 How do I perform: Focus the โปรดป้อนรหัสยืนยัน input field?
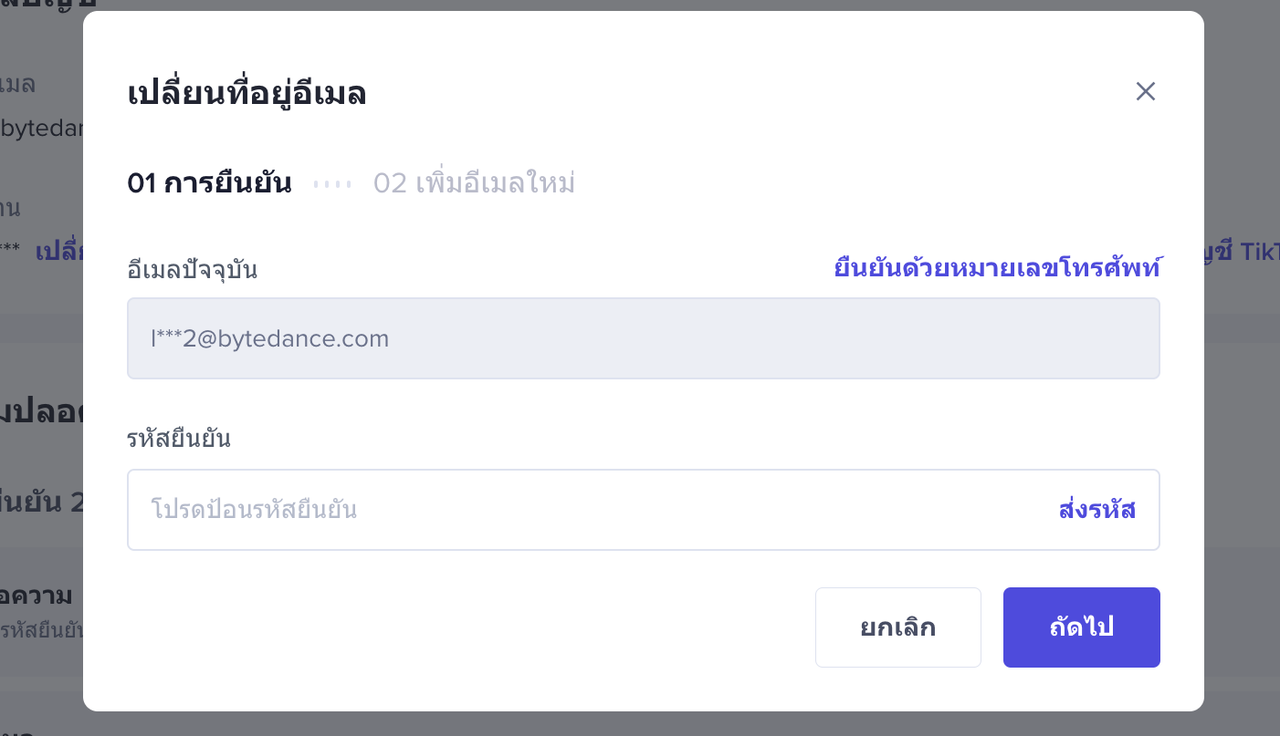[x=590, y=510]
